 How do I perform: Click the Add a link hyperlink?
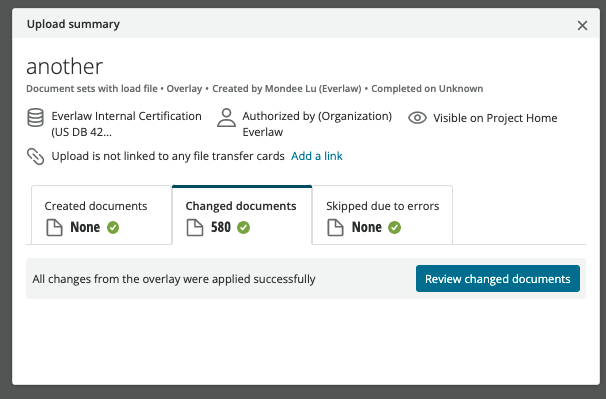click(x=317, y=156)
